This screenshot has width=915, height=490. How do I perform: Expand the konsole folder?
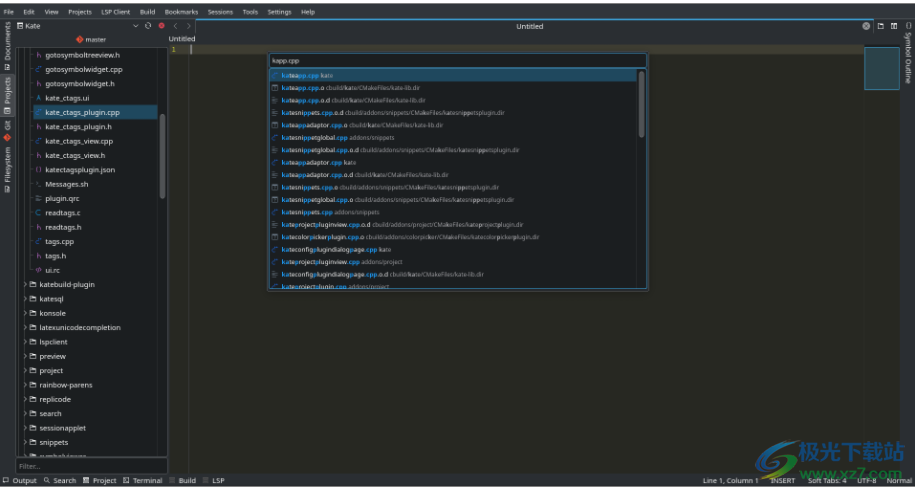[x=25, y=313]
